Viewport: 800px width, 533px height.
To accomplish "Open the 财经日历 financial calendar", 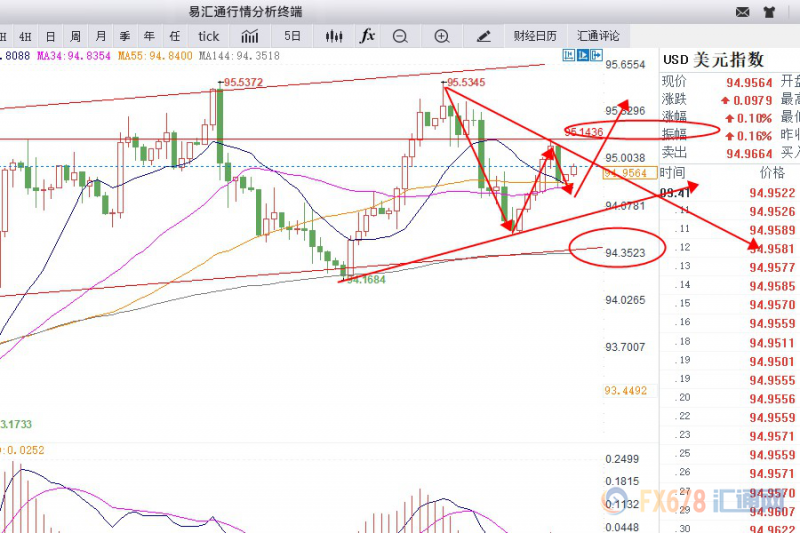I will coord(534,36).
